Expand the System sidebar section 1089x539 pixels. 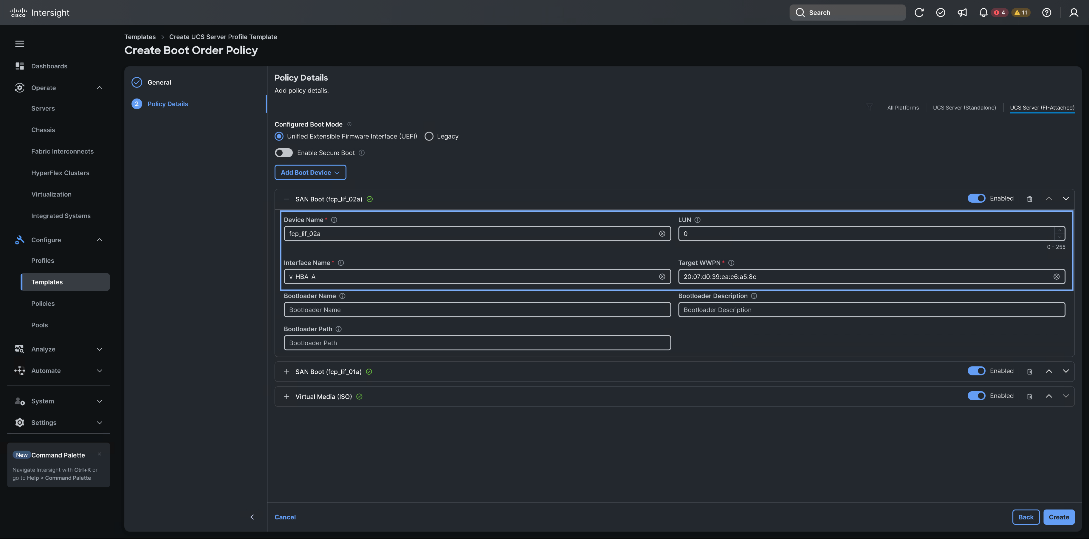[99, 401]
